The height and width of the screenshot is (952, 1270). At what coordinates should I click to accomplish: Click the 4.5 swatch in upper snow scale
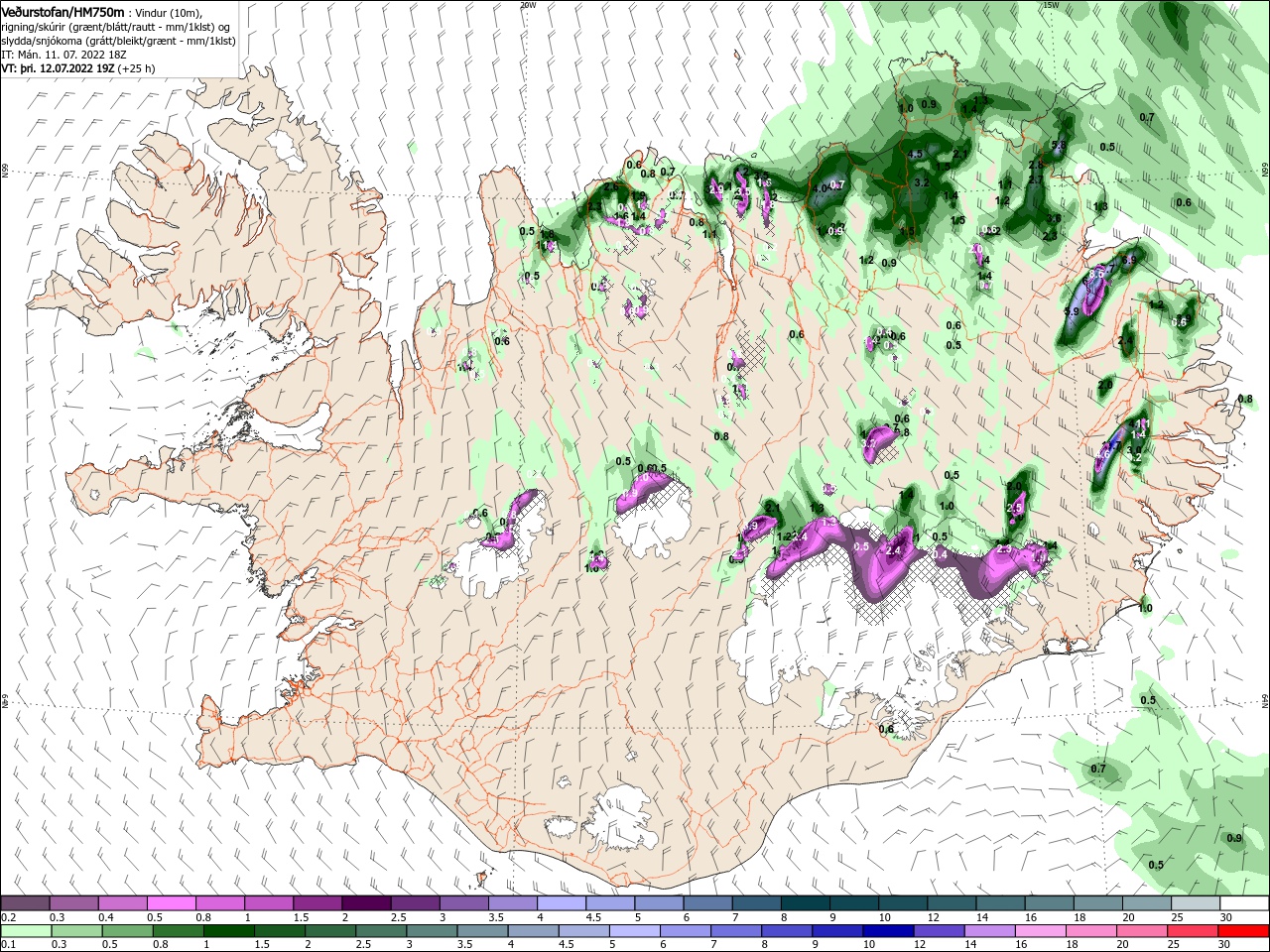click(609, 903)
